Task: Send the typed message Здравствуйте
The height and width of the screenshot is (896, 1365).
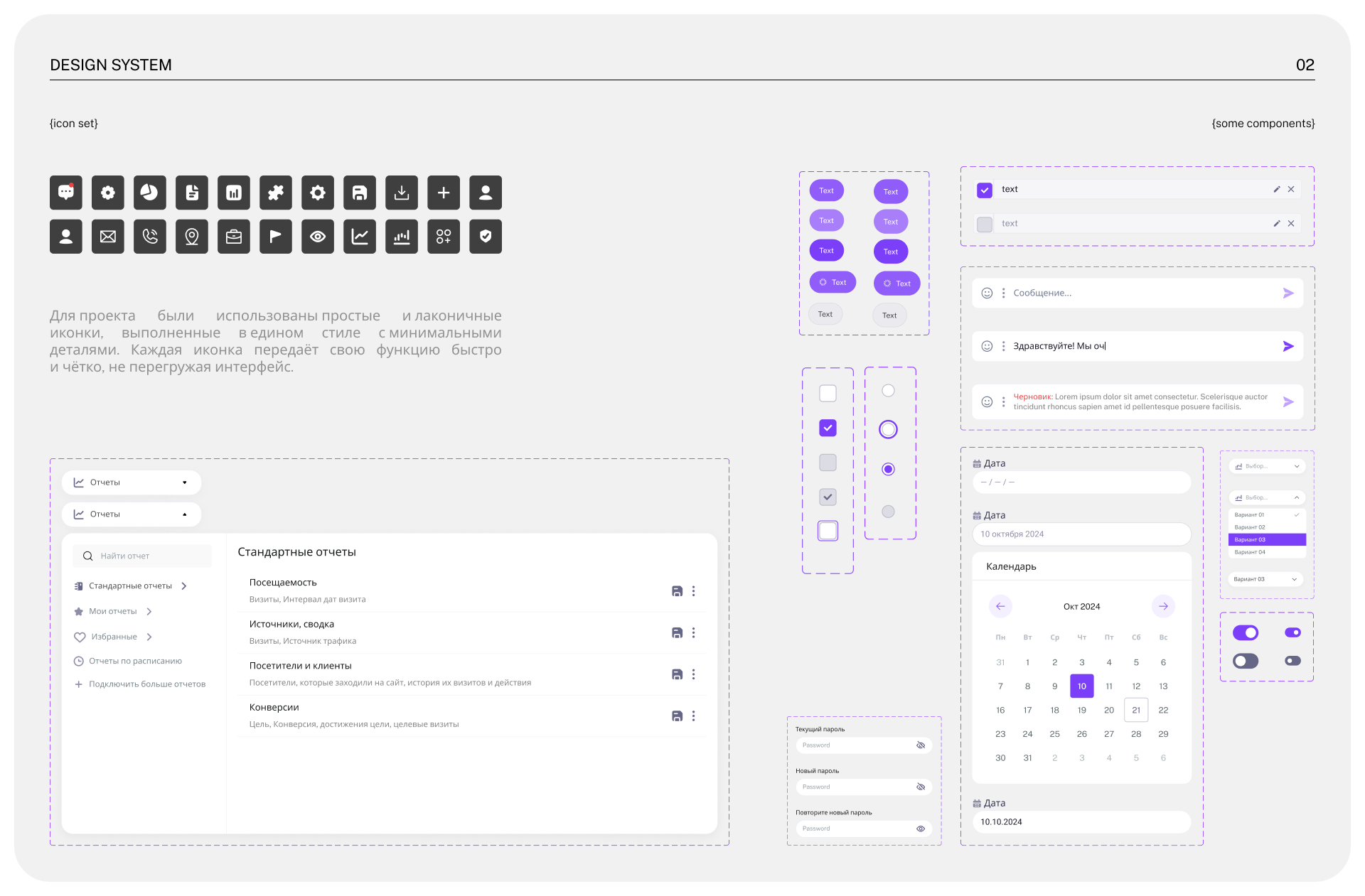Action: (x=1288, y=347)
